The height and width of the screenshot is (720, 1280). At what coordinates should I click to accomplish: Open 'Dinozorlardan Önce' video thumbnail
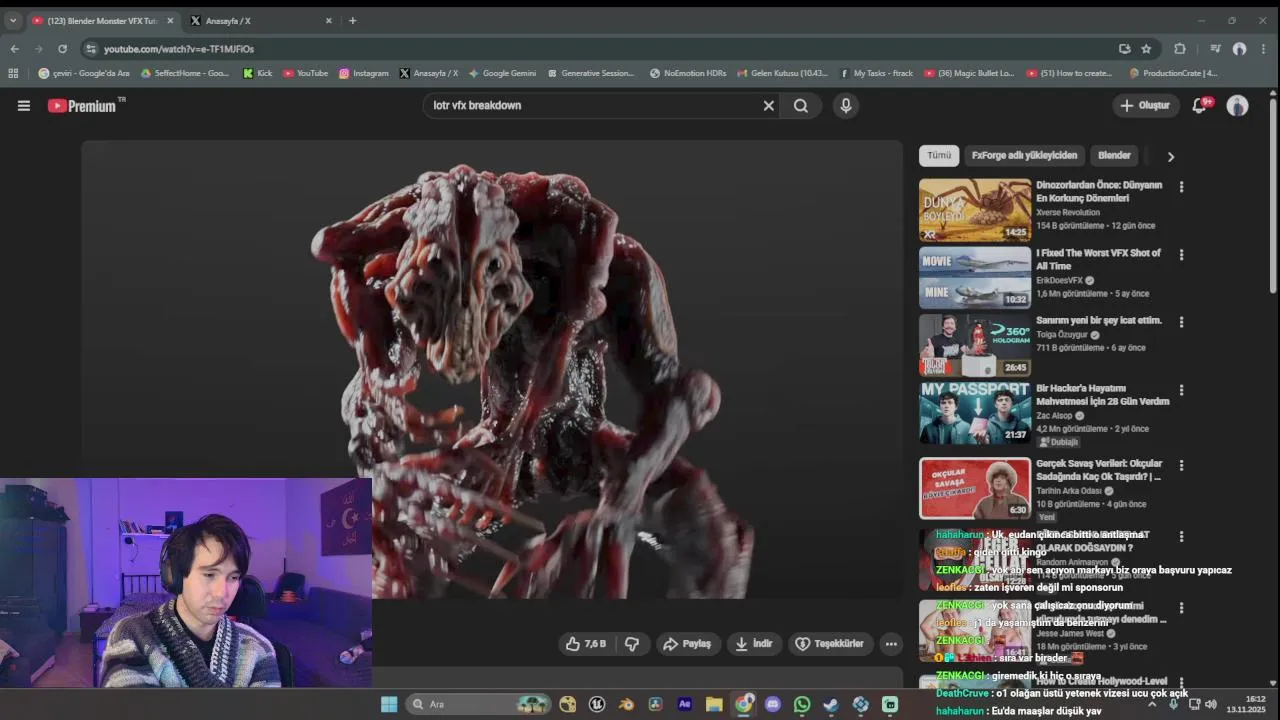pos(975,210)
